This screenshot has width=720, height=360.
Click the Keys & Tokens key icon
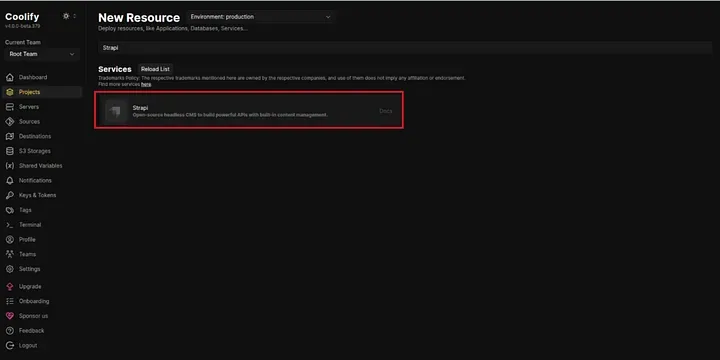pos(10,195)
